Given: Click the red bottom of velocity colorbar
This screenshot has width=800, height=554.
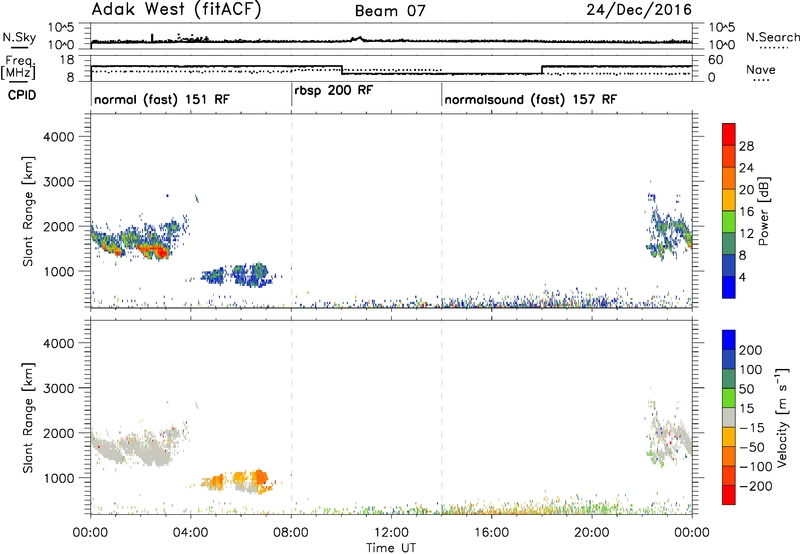Looking at the screenshot, I should pos(729,495).
